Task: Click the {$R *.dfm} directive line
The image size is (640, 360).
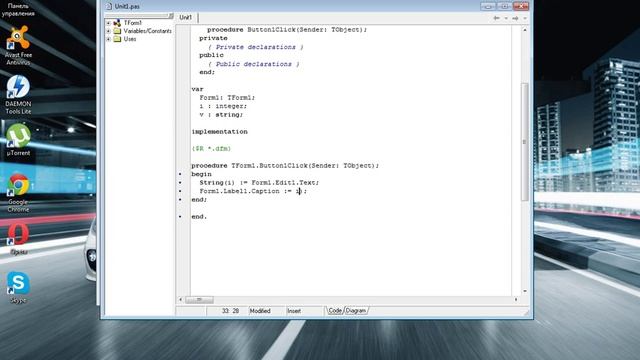Action: tap(211, 149)
